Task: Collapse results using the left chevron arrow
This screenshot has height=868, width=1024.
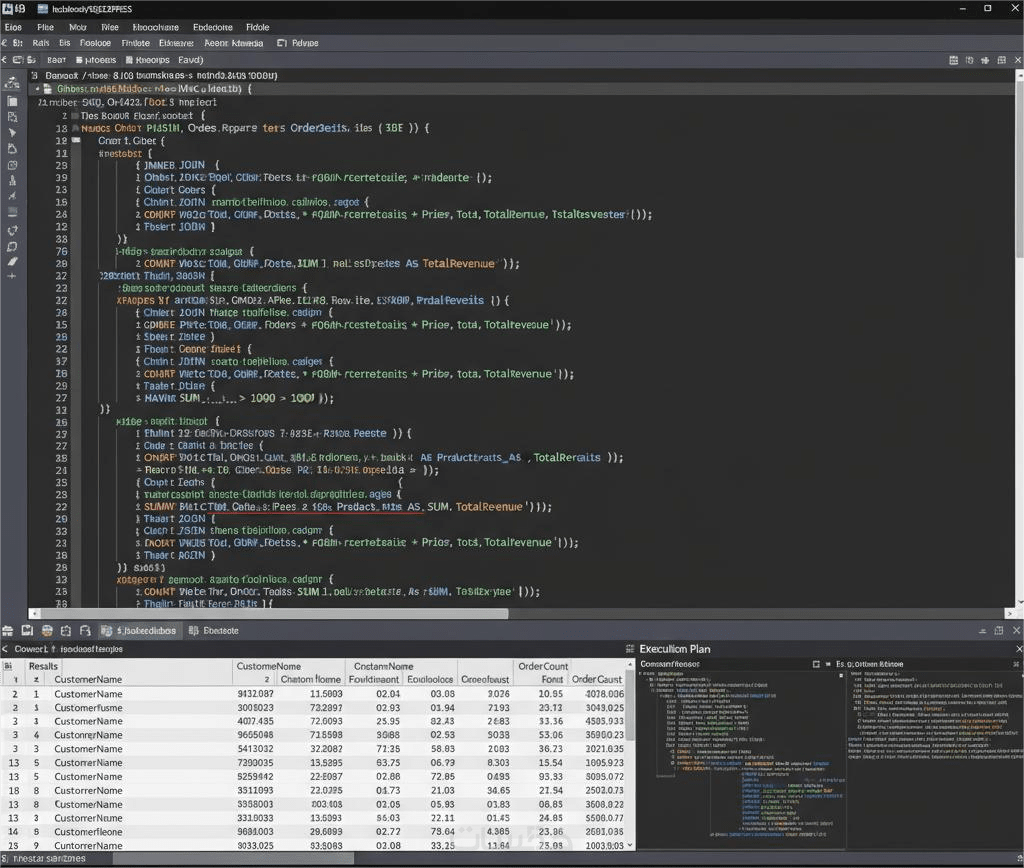Action: (x=7, y=649)
